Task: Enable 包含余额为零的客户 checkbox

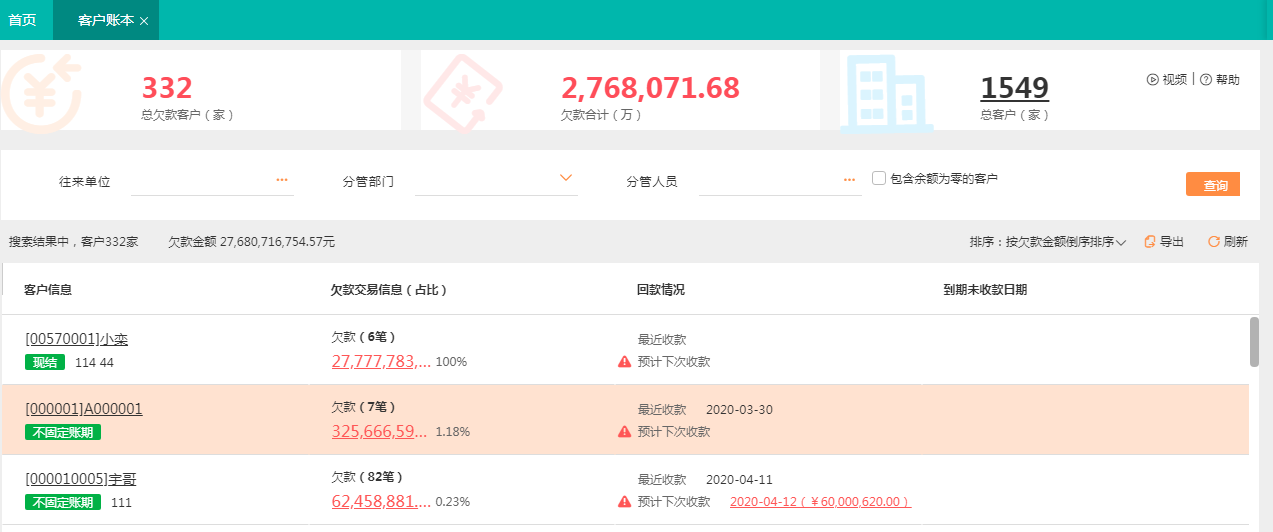Action: pyautogui.click(x=879, y=178)
